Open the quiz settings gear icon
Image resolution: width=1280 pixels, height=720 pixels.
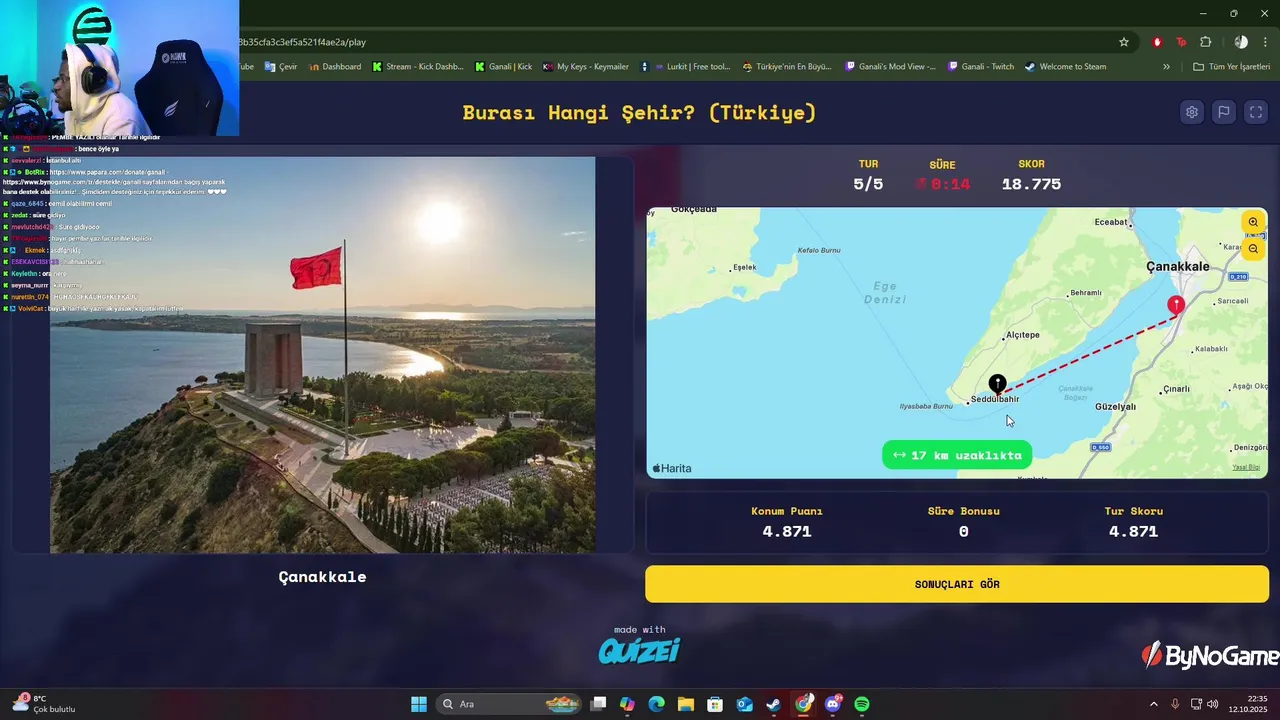click(x=1192, y=112)
